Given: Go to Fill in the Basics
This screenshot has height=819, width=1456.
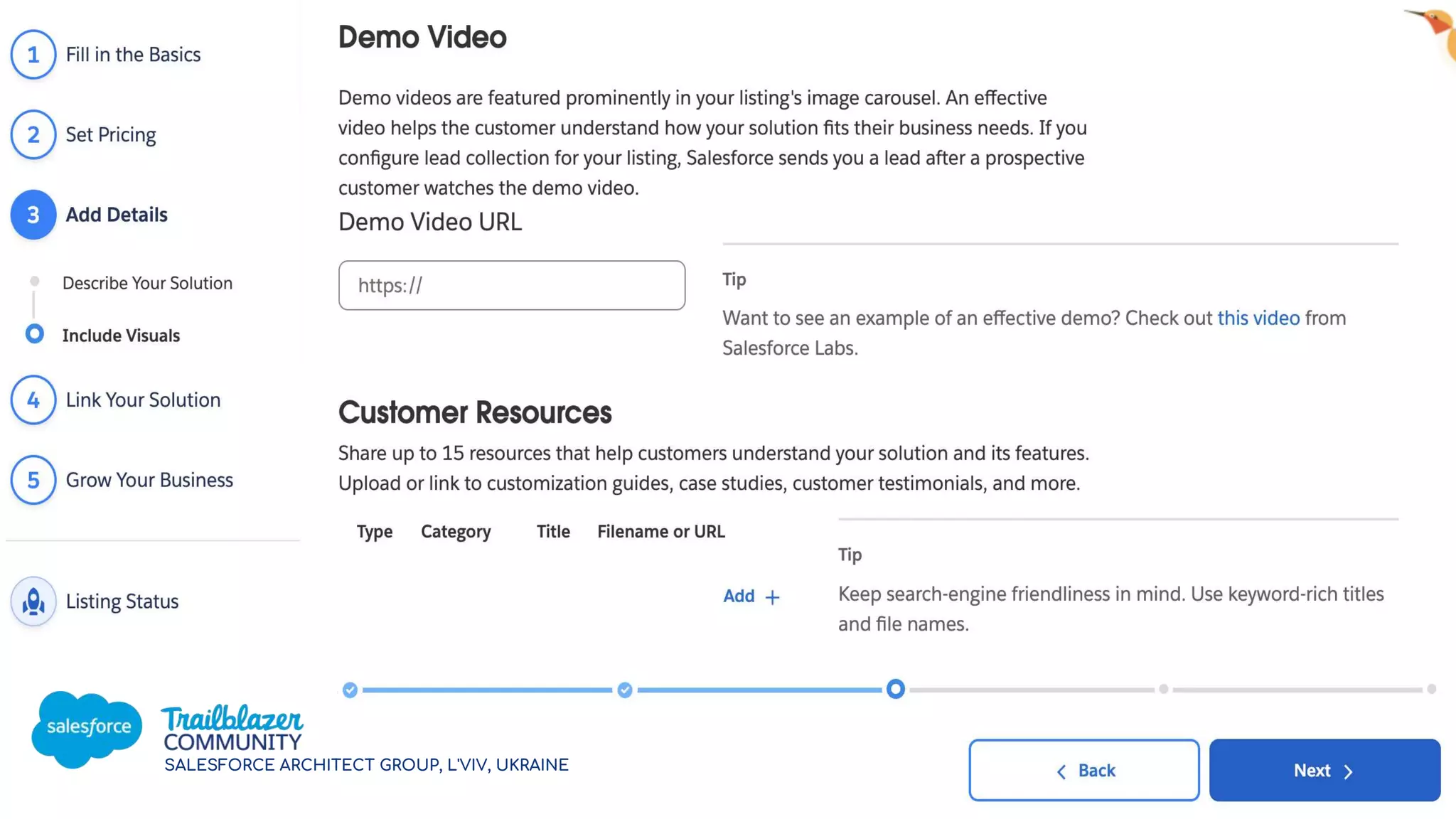Looking at the screenshot, I should point(133,55).
